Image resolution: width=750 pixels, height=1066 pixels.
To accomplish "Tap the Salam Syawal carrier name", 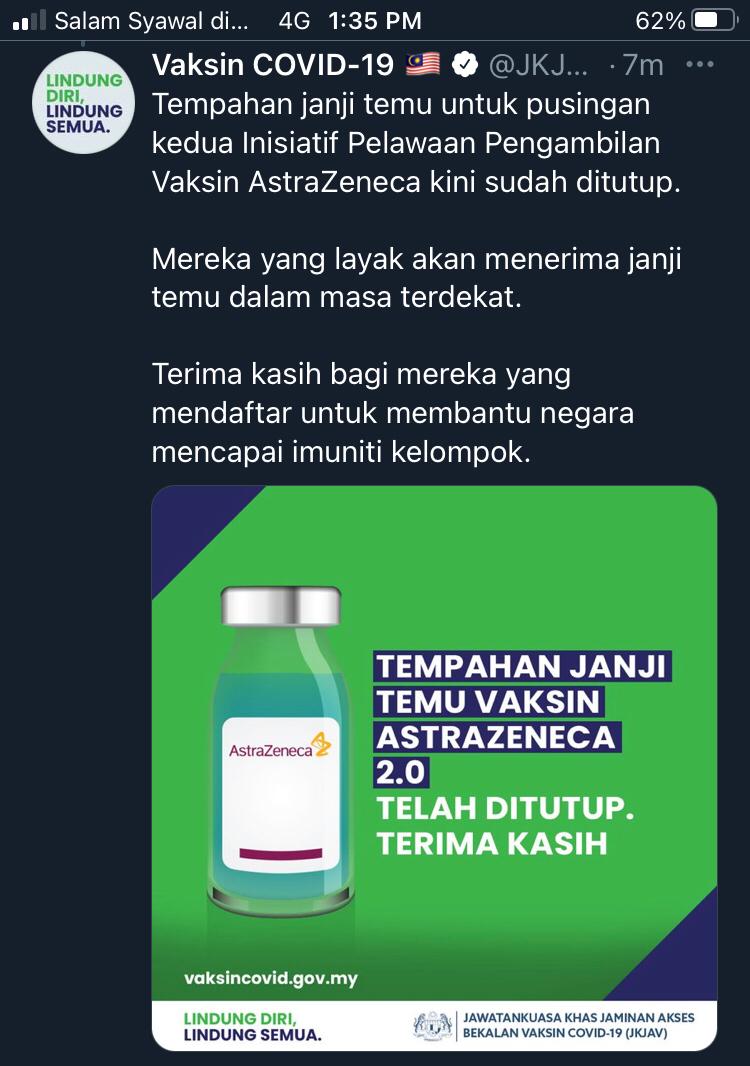I will click(151, 21).
